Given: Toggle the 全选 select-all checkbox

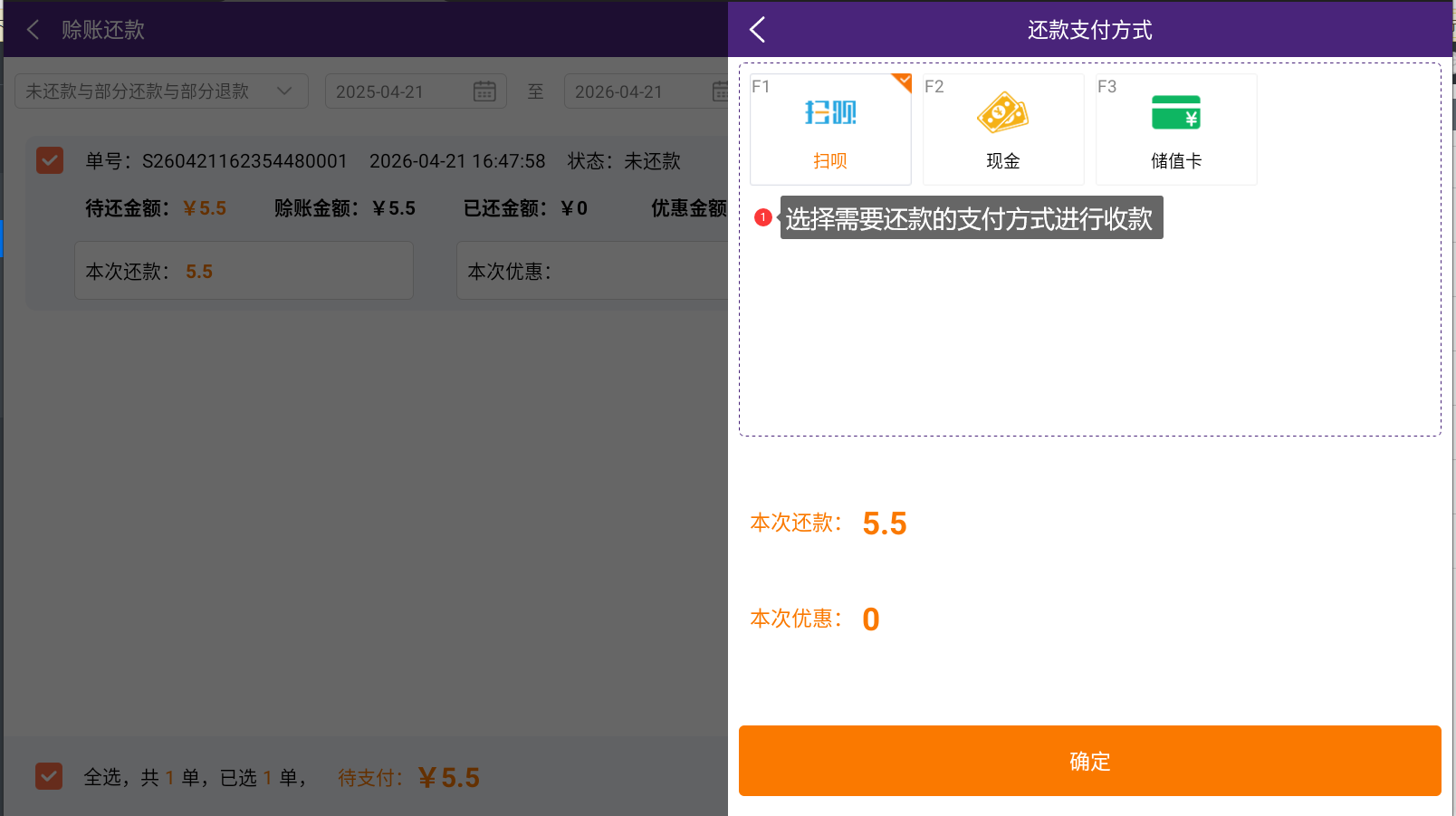Looking at the screenshot, I should (x=49, y=776).
